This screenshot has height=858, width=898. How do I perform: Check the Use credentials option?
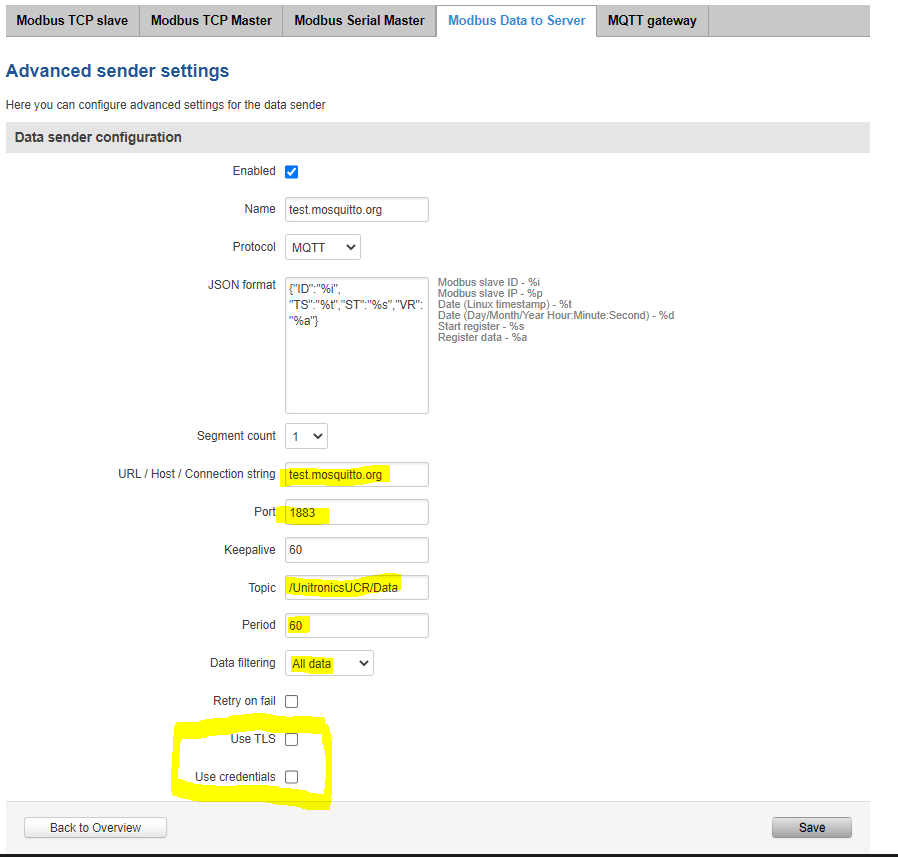pos(292,777)
